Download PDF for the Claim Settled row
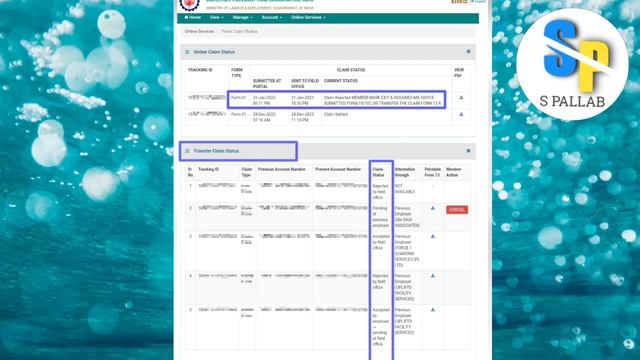Image resolution: width=640 pixels, height=360 pixels. [461, 115]
